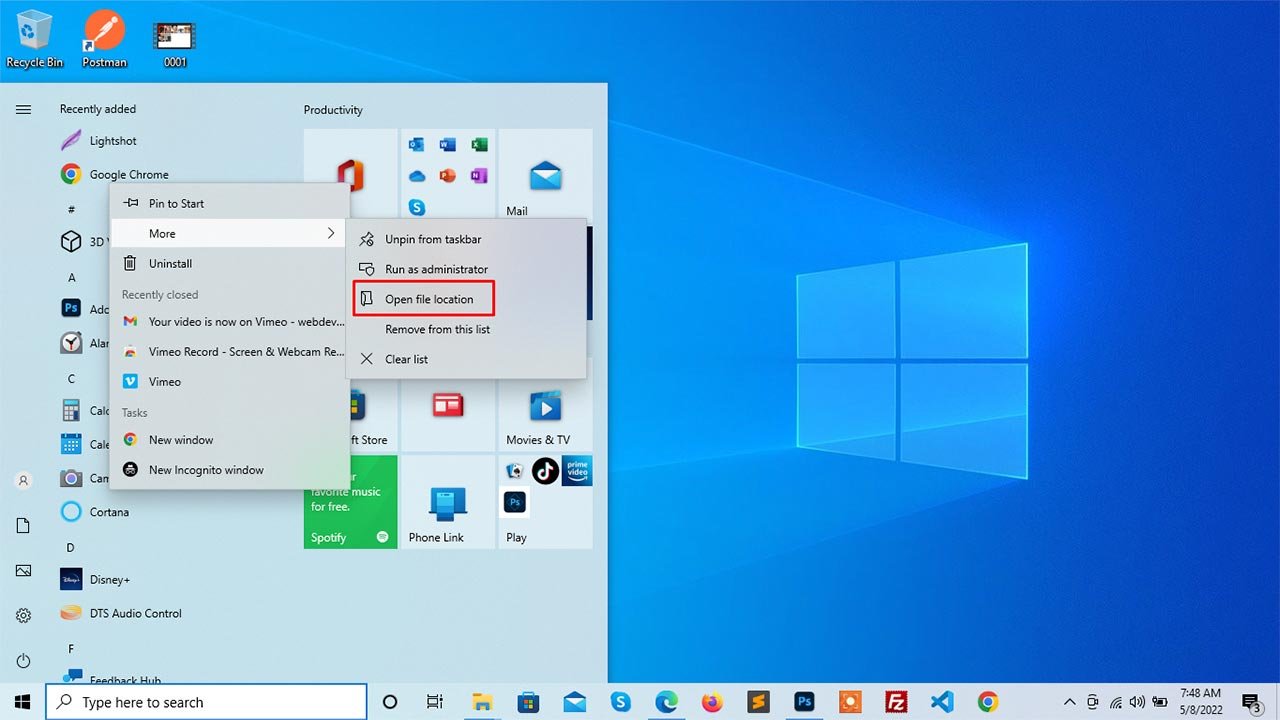The height and width of the screenshot is (720, 1280).
Task: Open Task View on the taskbar
Action: click(x=435, y=702)
